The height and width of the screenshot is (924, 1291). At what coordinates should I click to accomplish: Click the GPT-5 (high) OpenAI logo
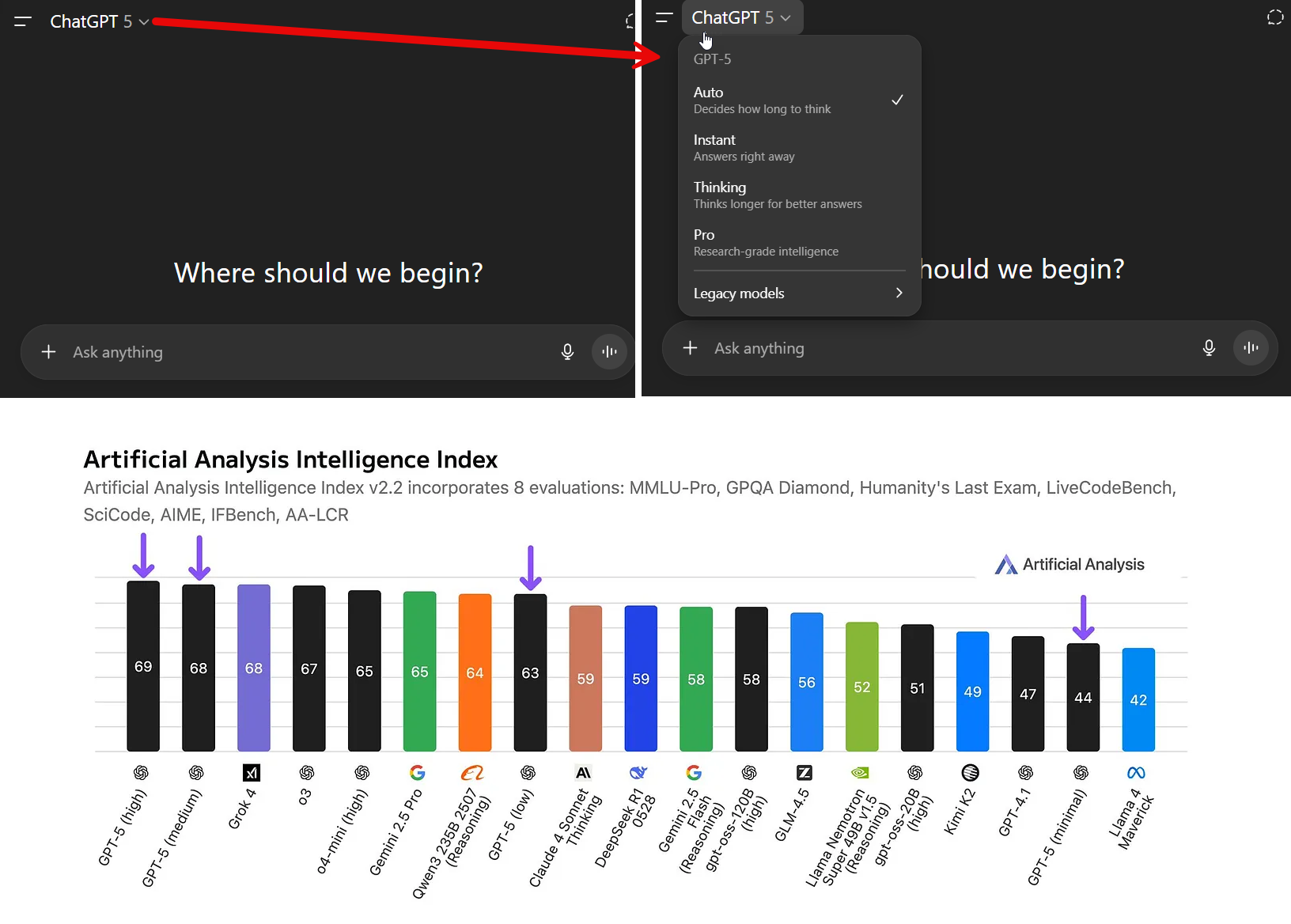[x=141, y=773]
